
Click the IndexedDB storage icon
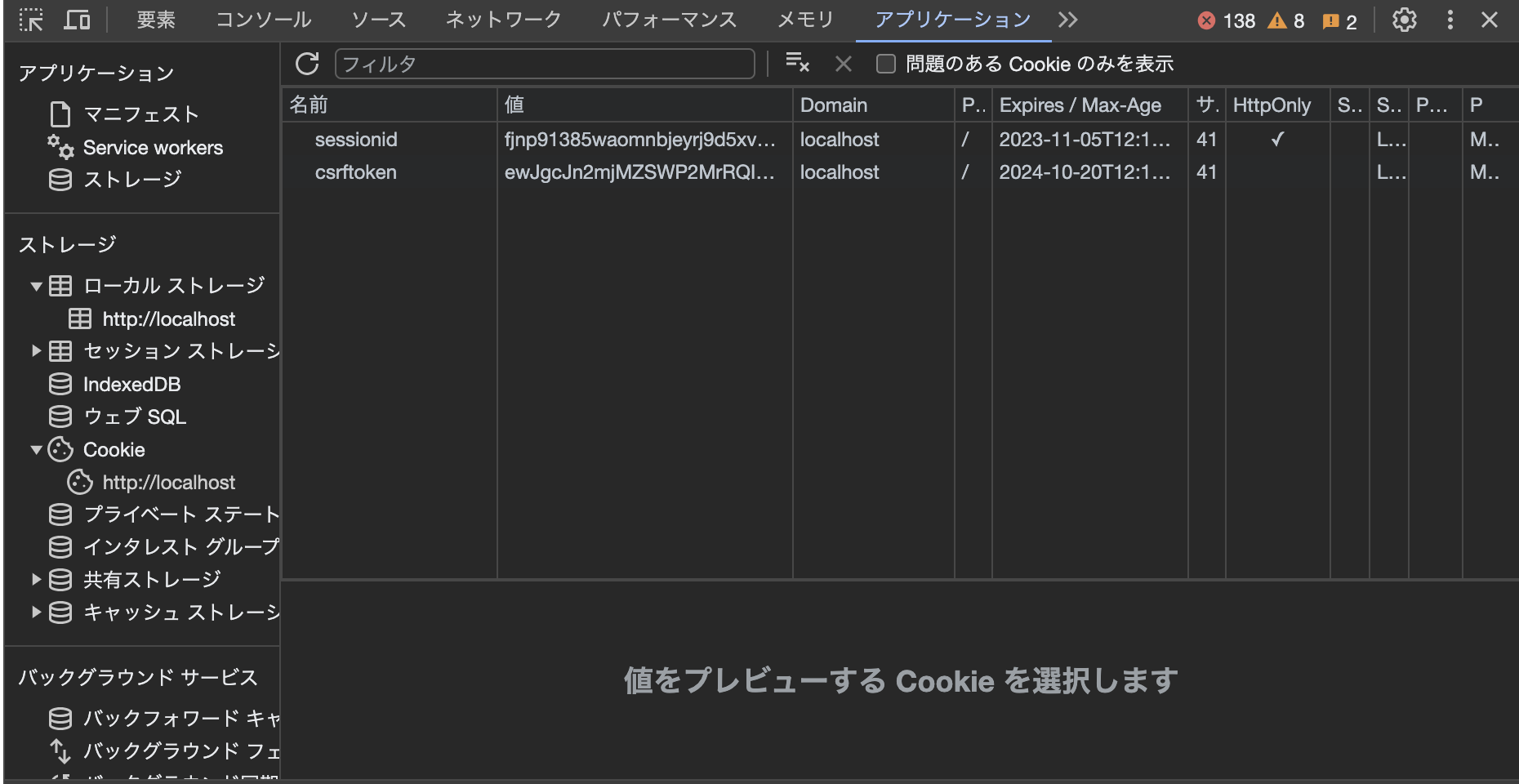tap(60, 384)
